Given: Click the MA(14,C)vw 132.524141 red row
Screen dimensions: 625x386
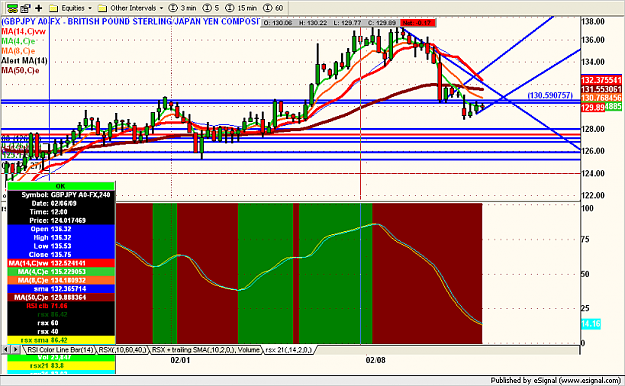Looking at the screenshot, I should point(61,263).
